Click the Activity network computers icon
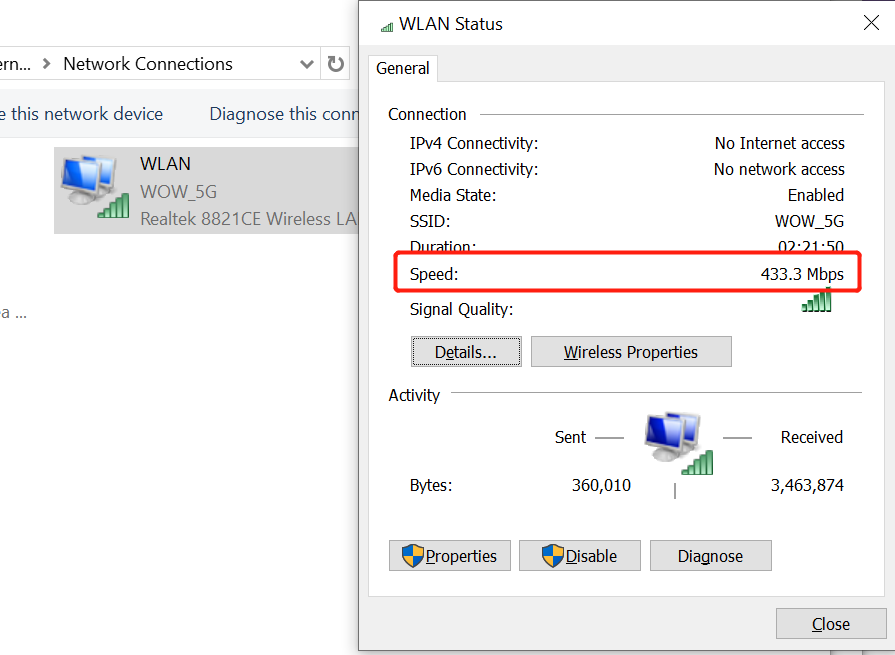 coord(678,443)
